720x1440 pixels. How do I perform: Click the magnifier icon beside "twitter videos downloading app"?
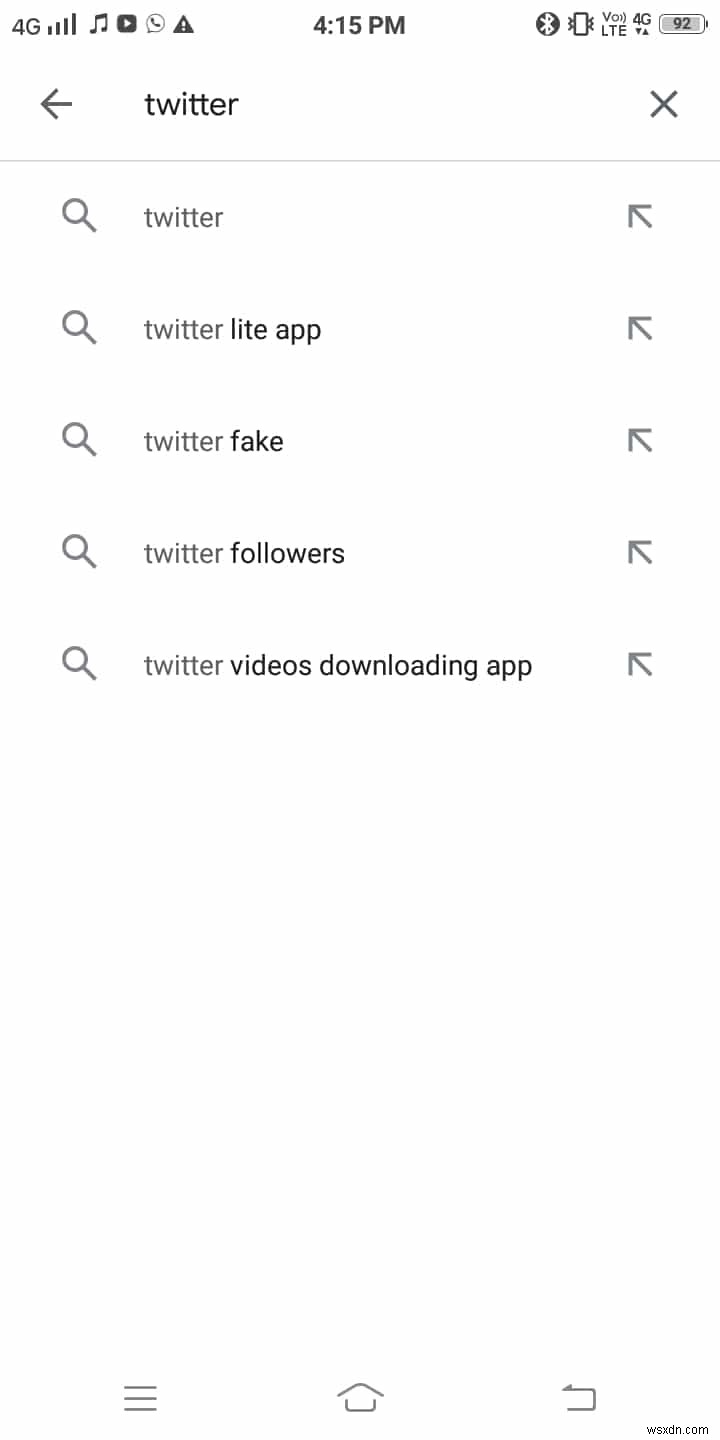pyautogui.click(x=80, y=663)
